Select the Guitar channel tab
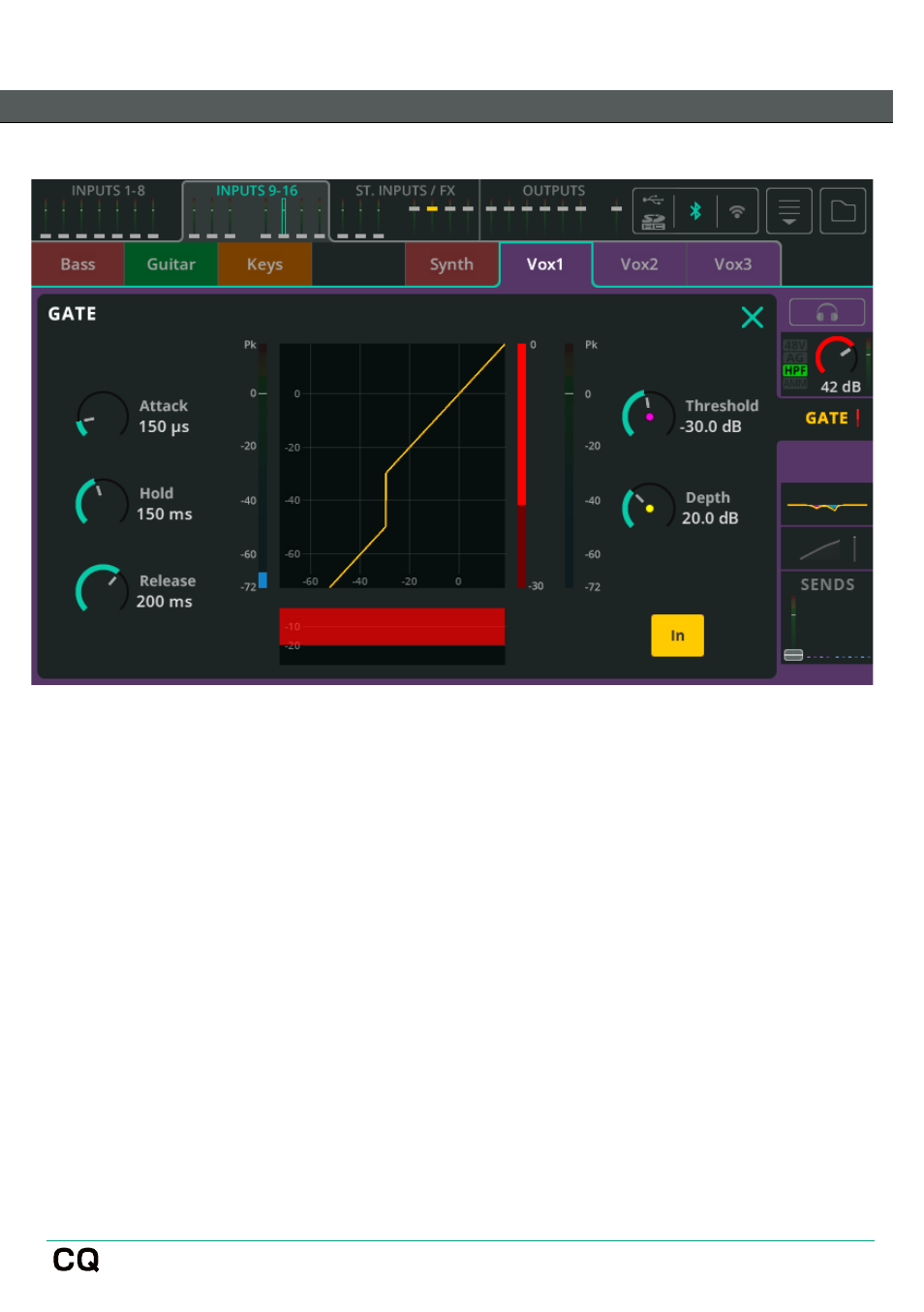 click(x=171, y=265)
